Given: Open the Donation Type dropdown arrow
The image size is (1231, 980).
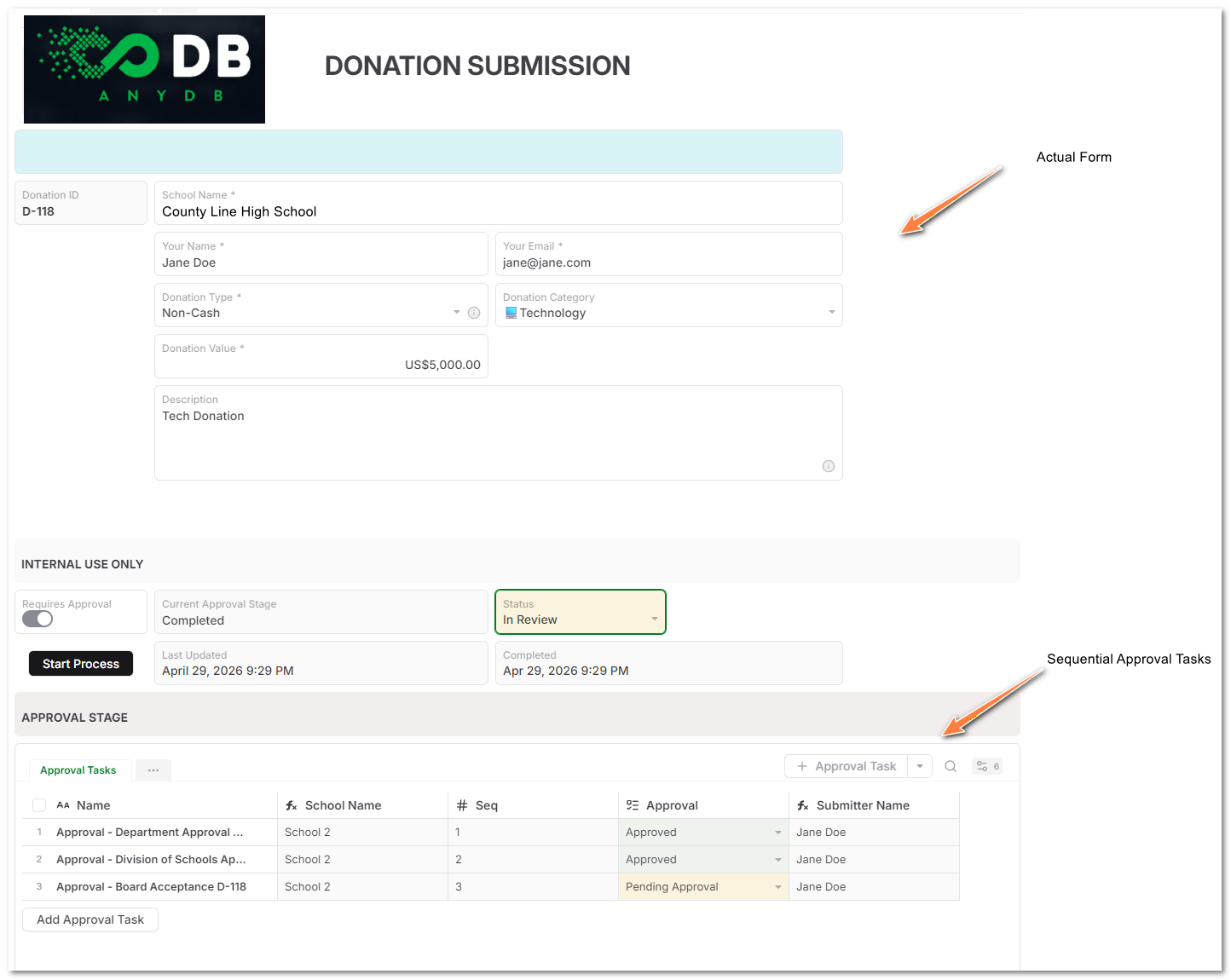Looking at the screenshot, I should [x=457, y=313].
